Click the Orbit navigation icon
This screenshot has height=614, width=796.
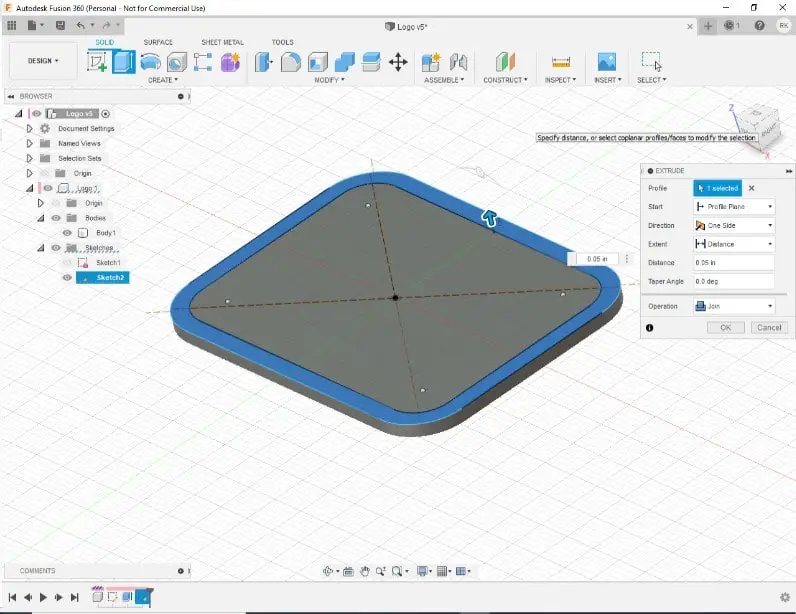tap(328, 571)
